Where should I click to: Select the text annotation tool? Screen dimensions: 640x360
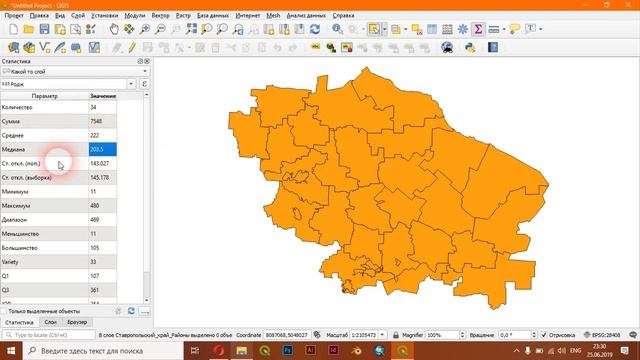(530, 29)
